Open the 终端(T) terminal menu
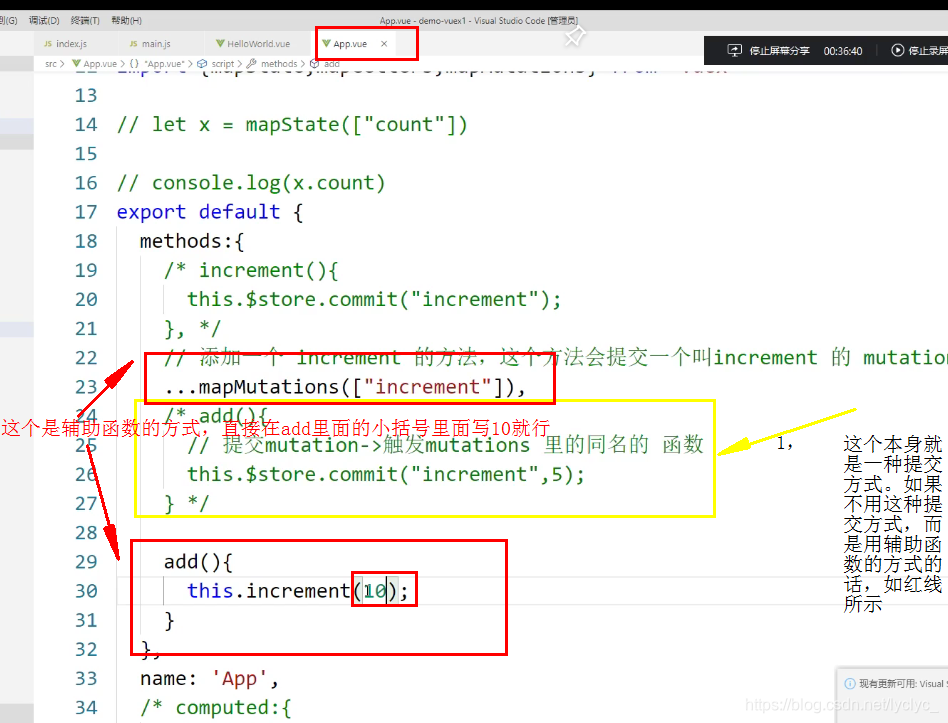This screenshot has width=948, height=723. [x=85, y=21]
